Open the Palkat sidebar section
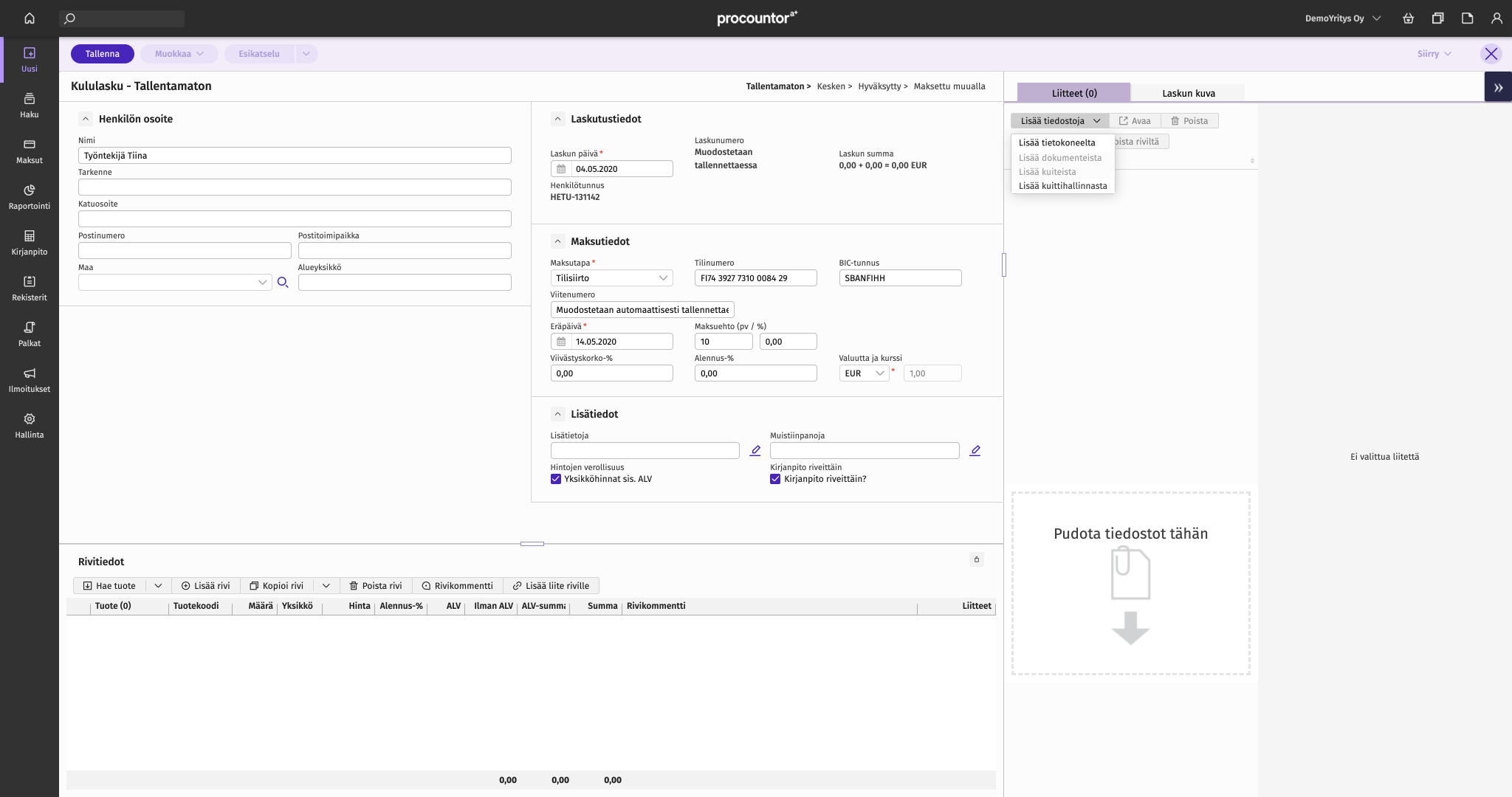Viewport: 1512px width, 797px height. pos(30,334)
